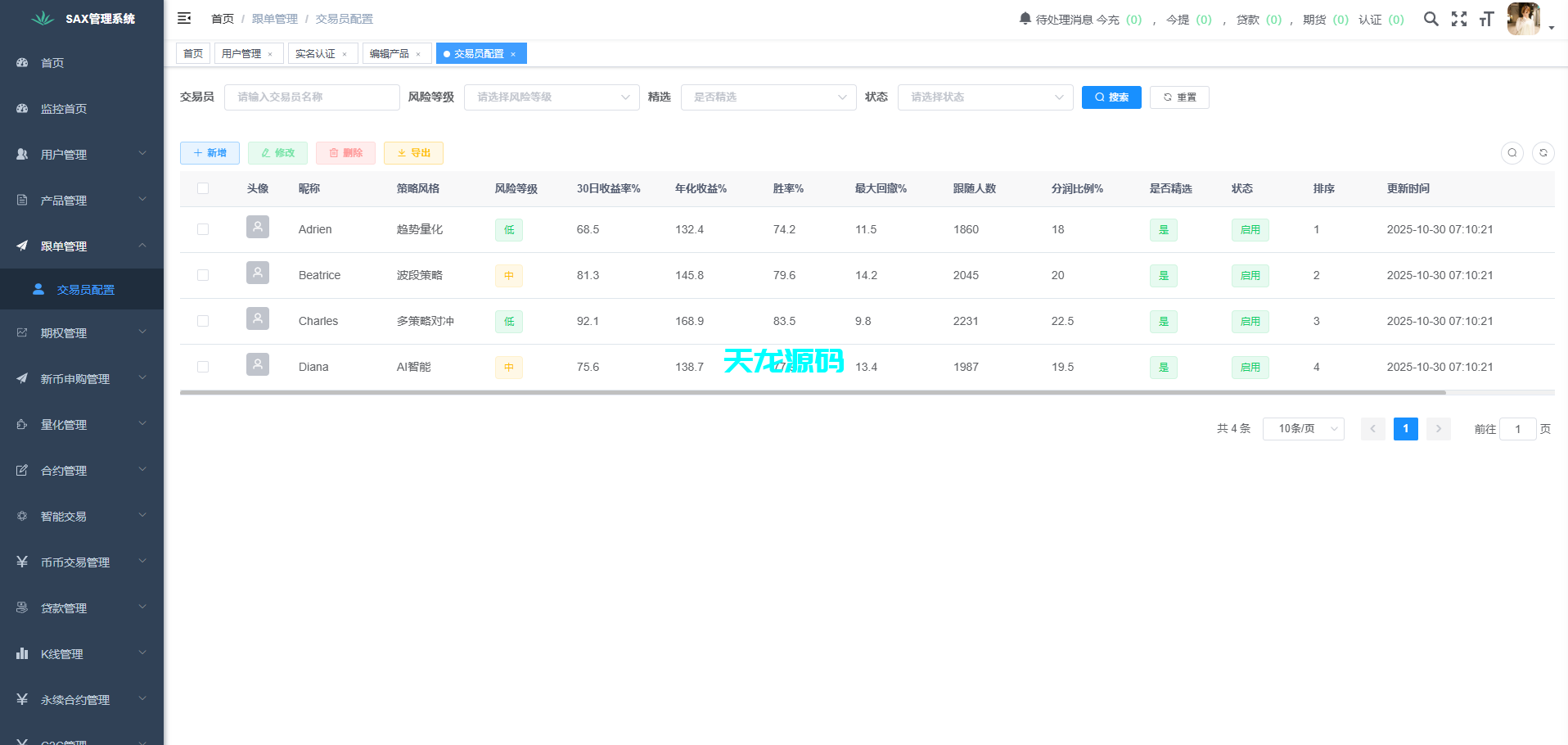
Task: Check the checkbox on Diana's row
Action: 203,367
